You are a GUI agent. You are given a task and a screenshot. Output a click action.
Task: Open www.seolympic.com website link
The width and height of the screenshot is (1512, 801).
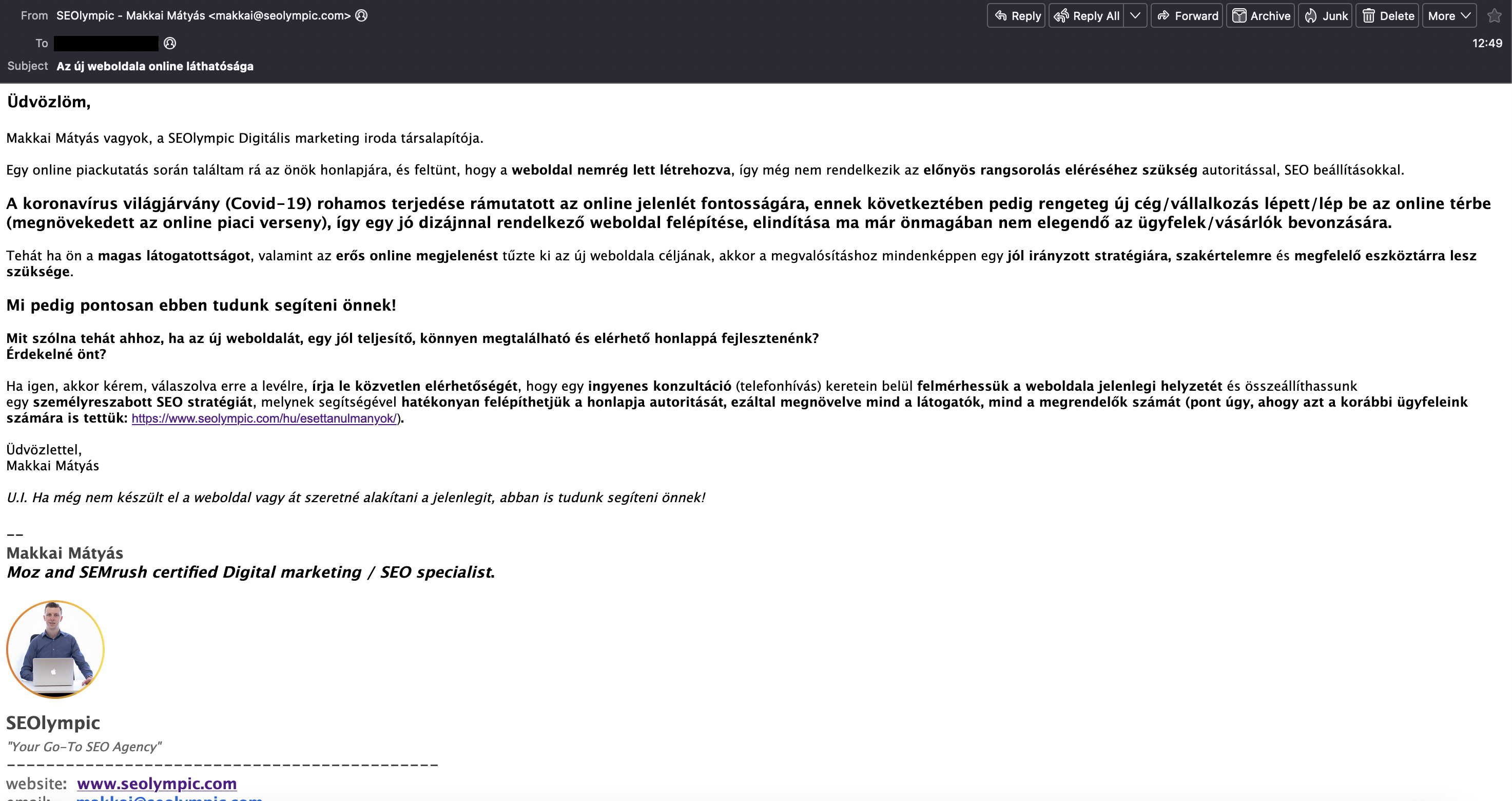tap(157, 784)
